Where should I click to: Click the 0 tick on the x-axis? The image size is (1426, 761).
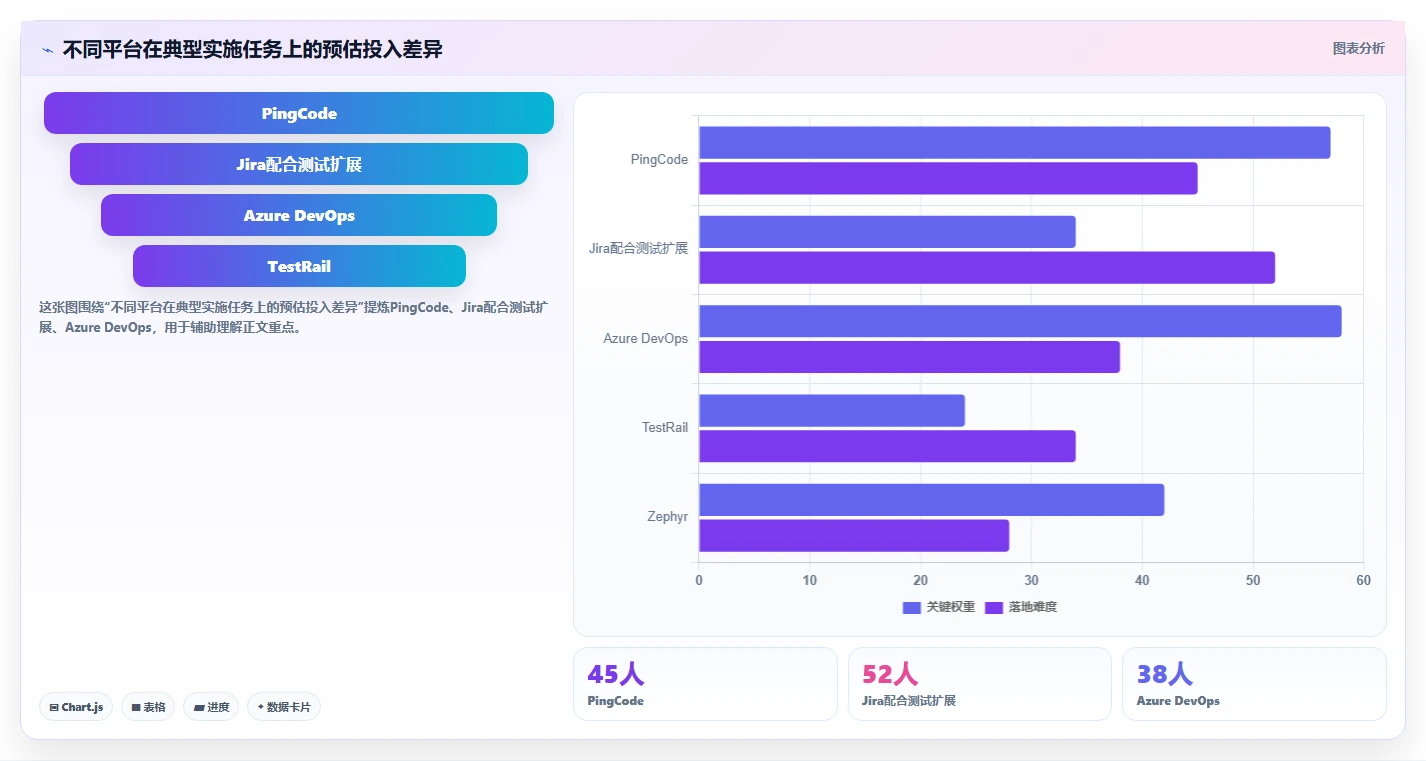(699, 581)
